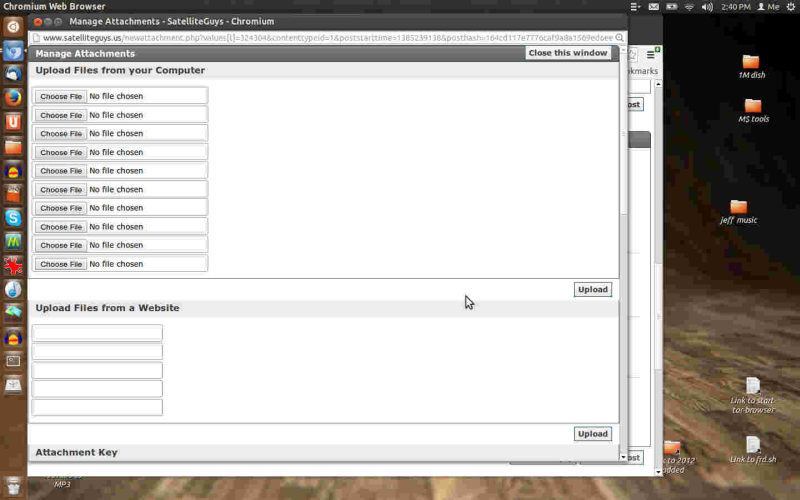Click the Upload Files from your Computer heading

(x=120, y=70)
